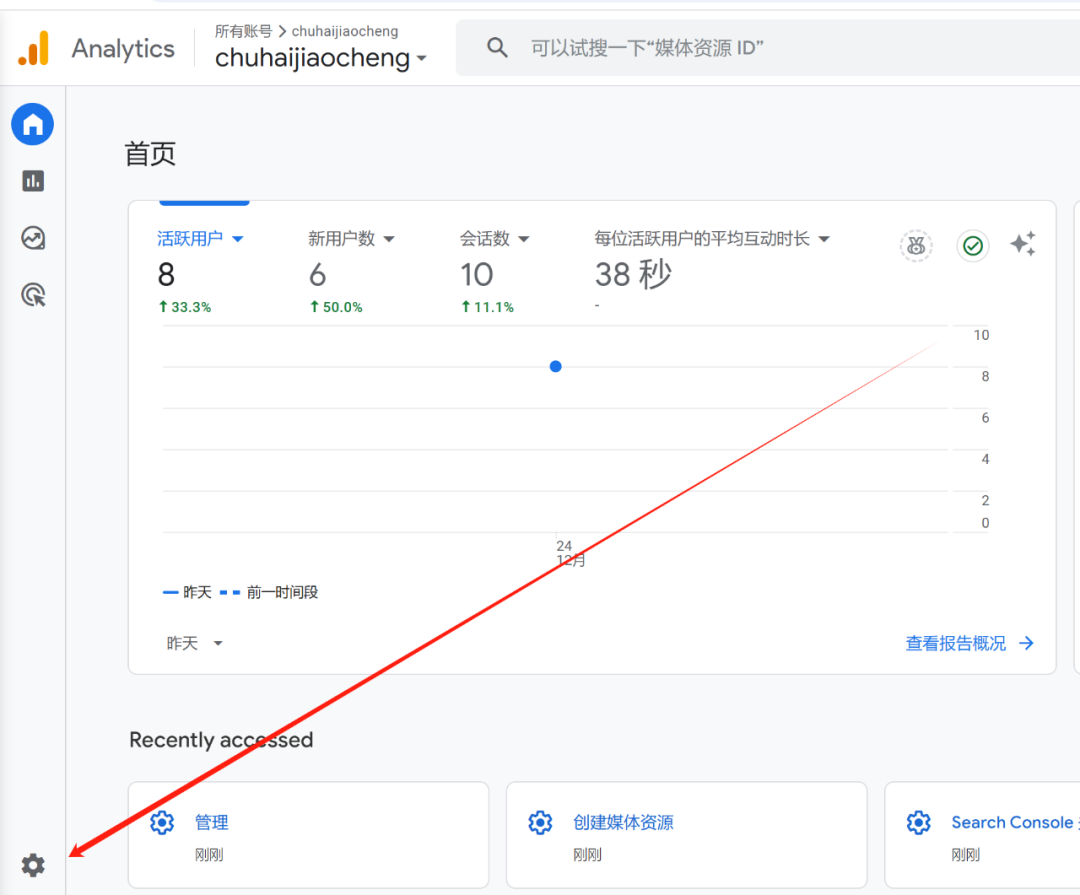Click the 创建媒体资源 card
The image size is (1080, 895).
[624, 822]
